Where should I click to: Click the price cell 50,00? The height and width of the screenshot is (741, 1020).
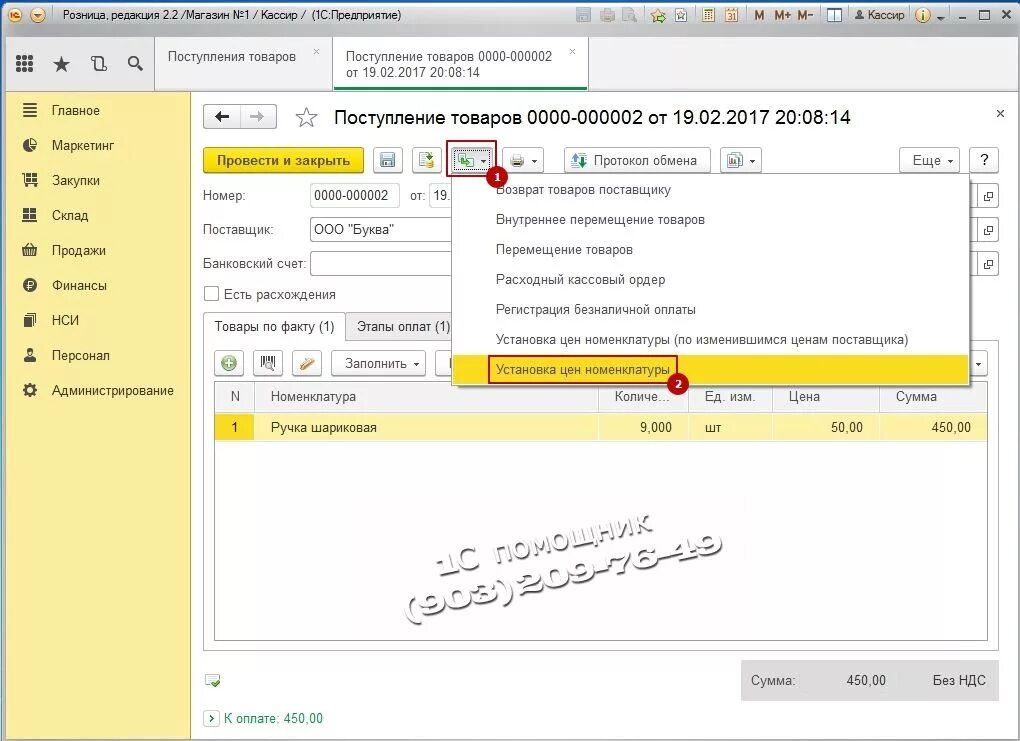coord(826,427)
